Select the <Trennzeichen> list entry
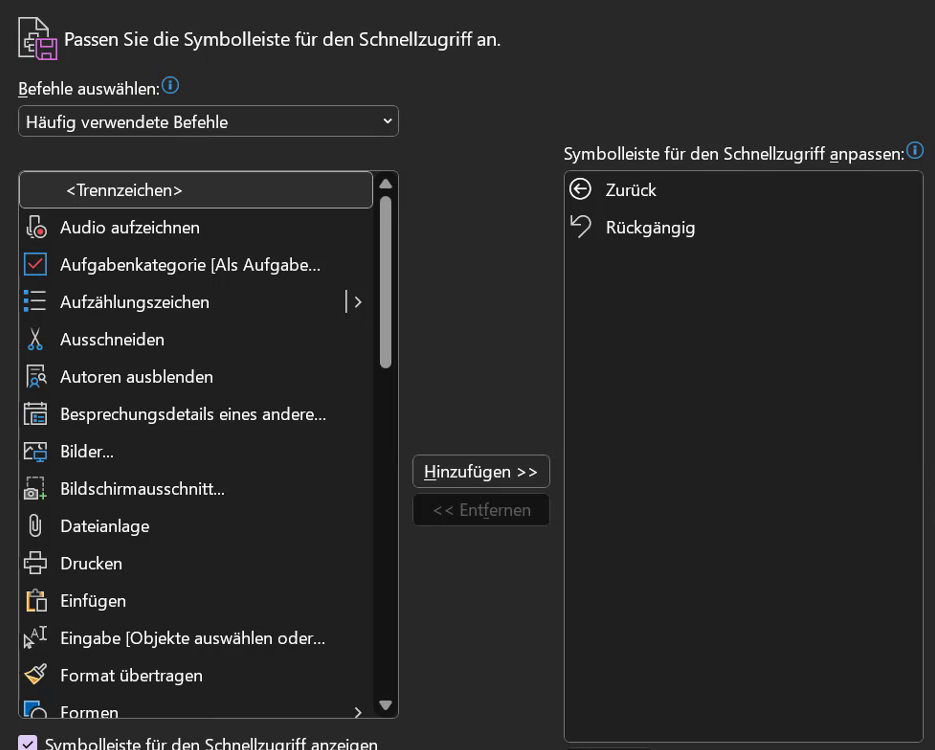The width and height of the screenshot is (935, 750). 196,190
